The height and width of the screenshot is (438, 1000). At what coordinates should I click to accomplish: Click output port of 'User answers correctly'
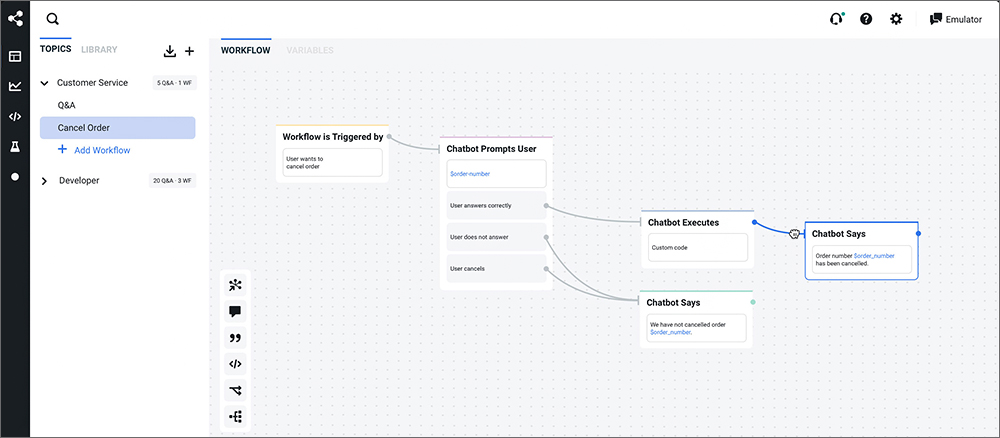click(546, 205)
